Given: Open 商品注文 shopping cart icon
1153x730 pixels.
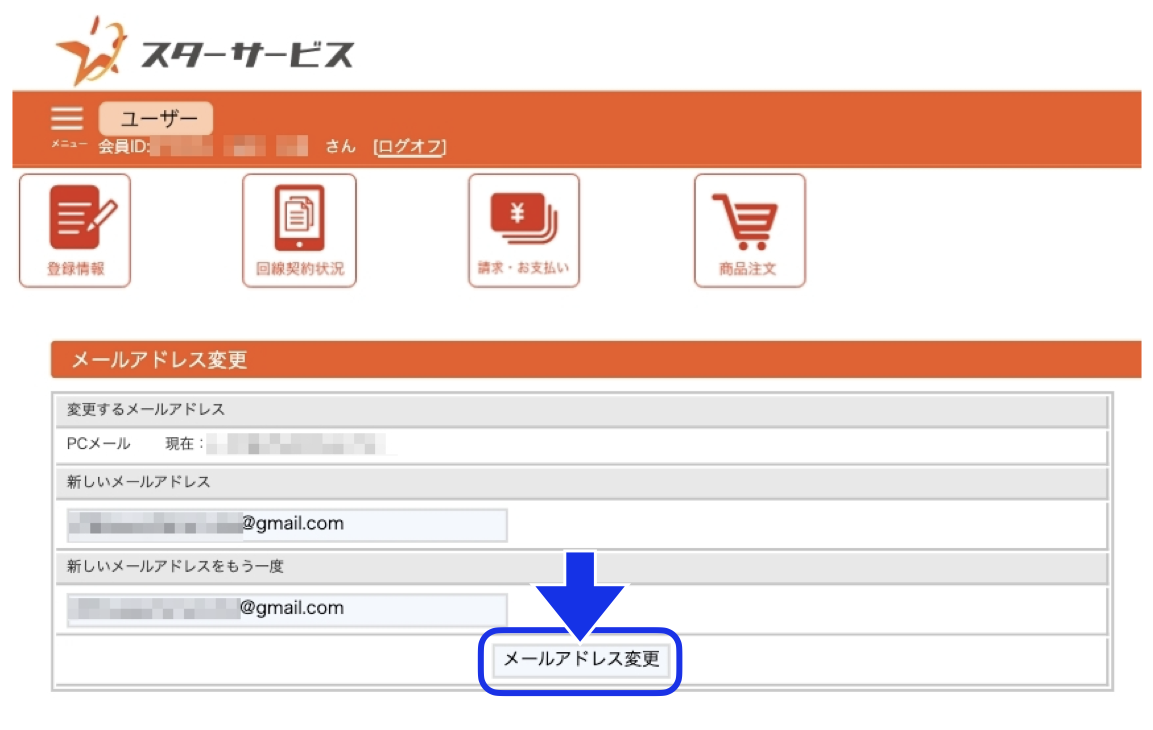Looking at the screenshot, I should point(749,231).
